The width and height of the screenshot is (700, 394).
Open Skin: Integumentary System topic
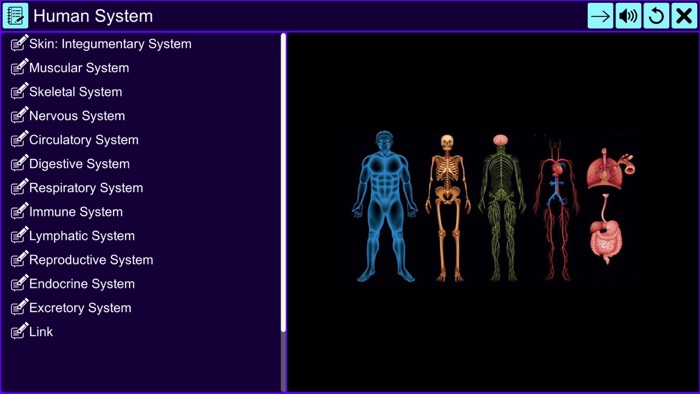point(110,44)
